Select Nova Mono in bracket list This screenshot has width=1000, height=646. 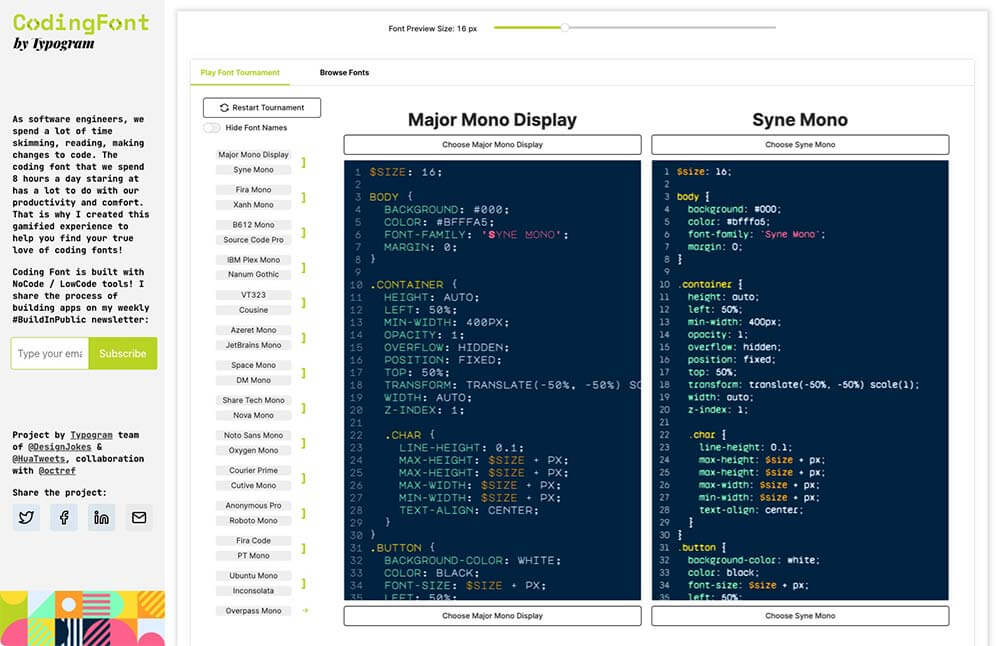(x=253, y=416)
